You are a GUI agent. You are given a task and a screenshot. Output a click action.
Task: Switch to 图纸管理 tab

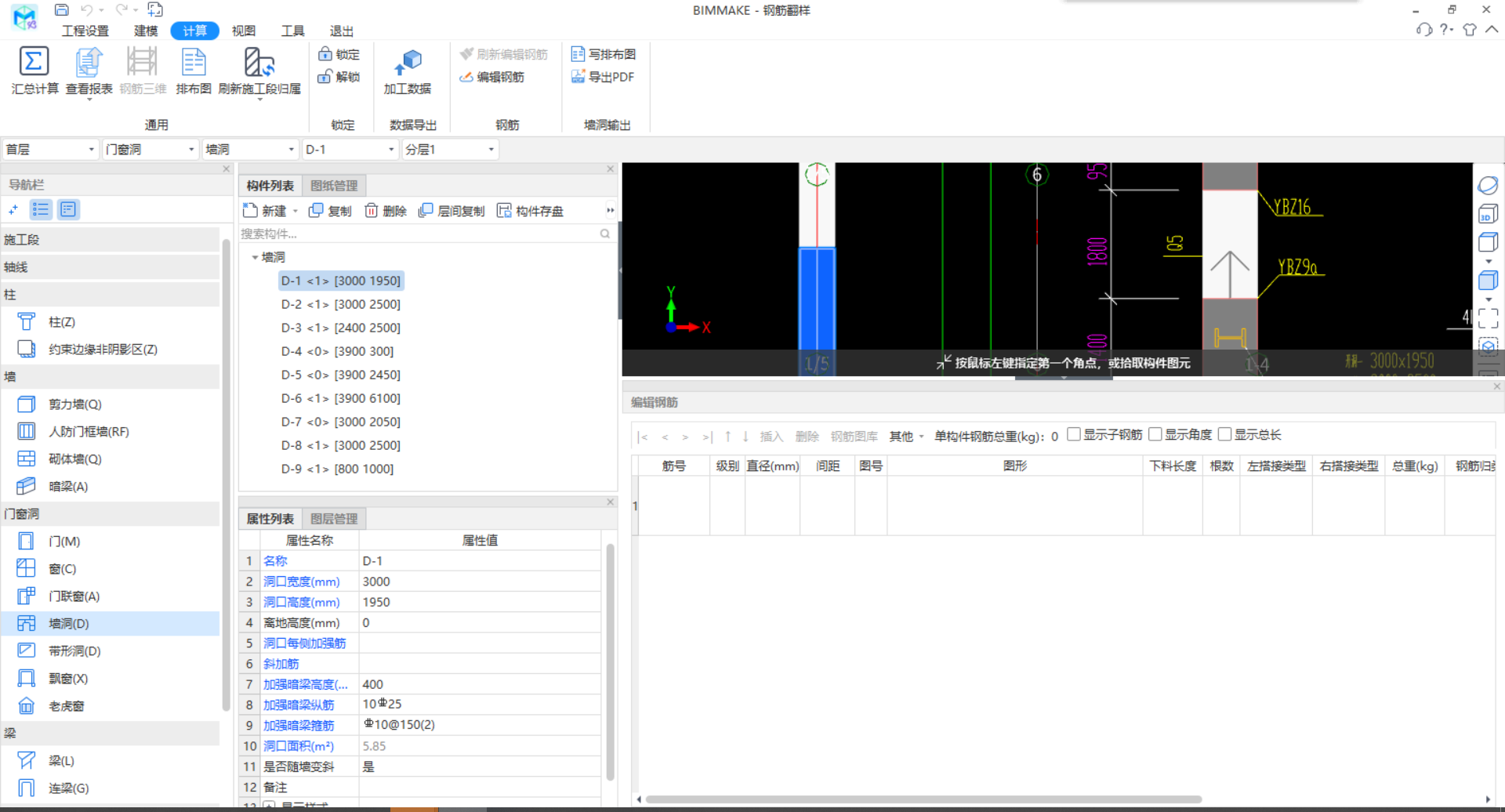(x=334, y=186)
